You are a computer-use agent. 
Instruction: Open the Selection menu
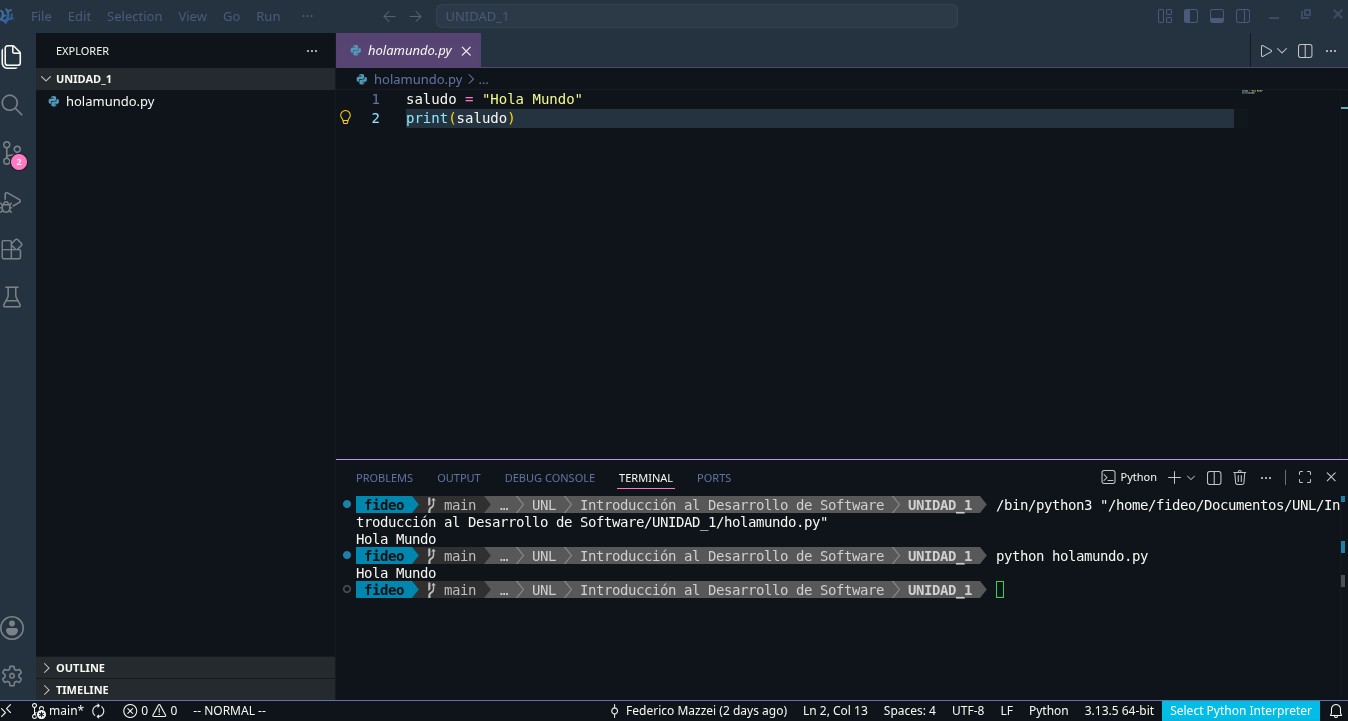point(134,16)
